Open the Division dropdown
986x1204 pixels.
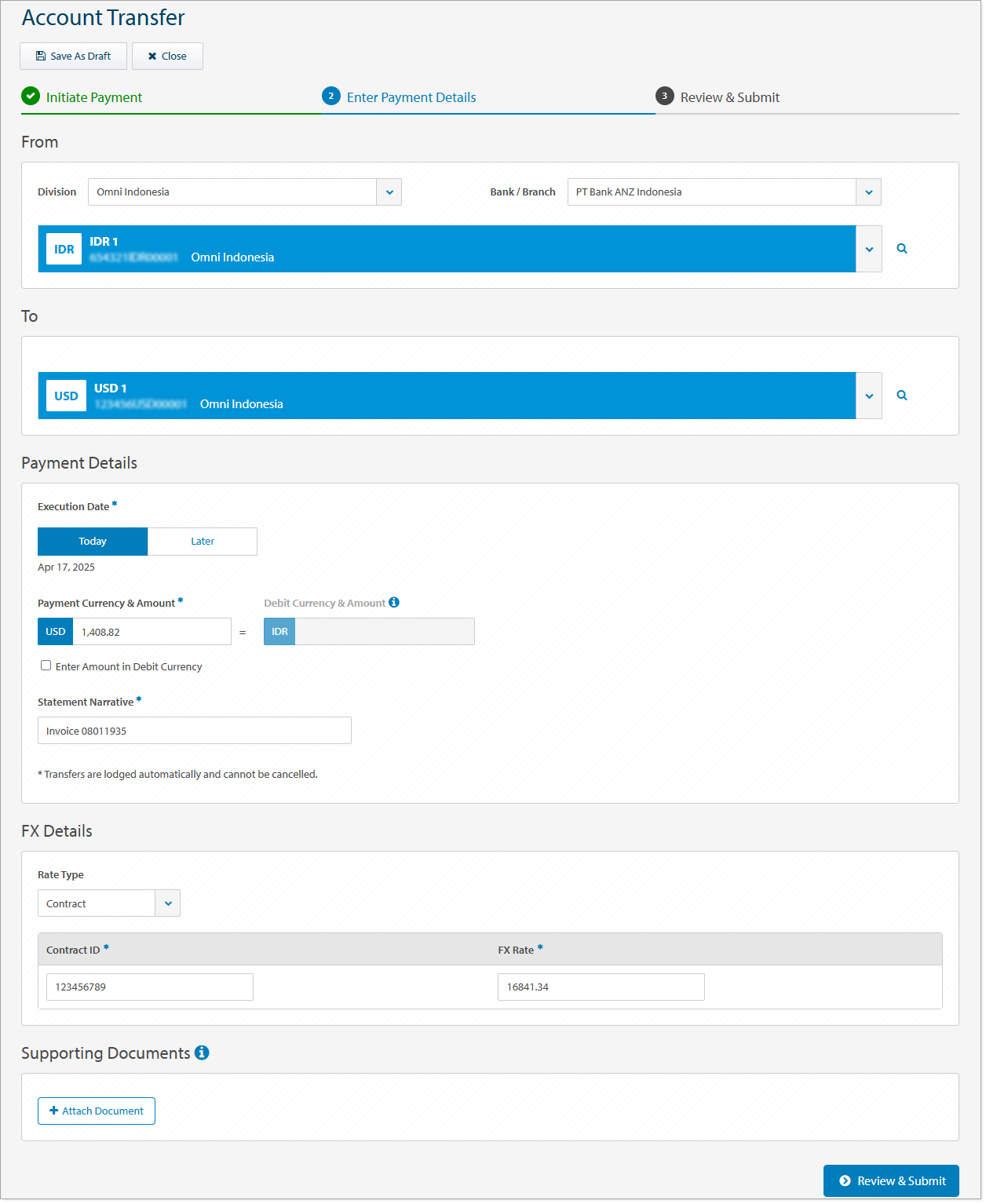[x=389, y=192]
